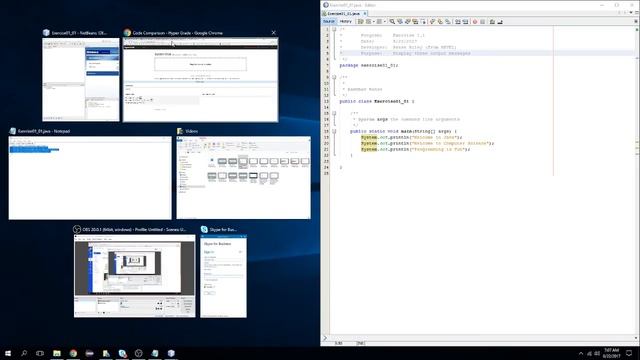
Task: Close the Chrome thumbnail with its X button
Action: tap(273, 33)
